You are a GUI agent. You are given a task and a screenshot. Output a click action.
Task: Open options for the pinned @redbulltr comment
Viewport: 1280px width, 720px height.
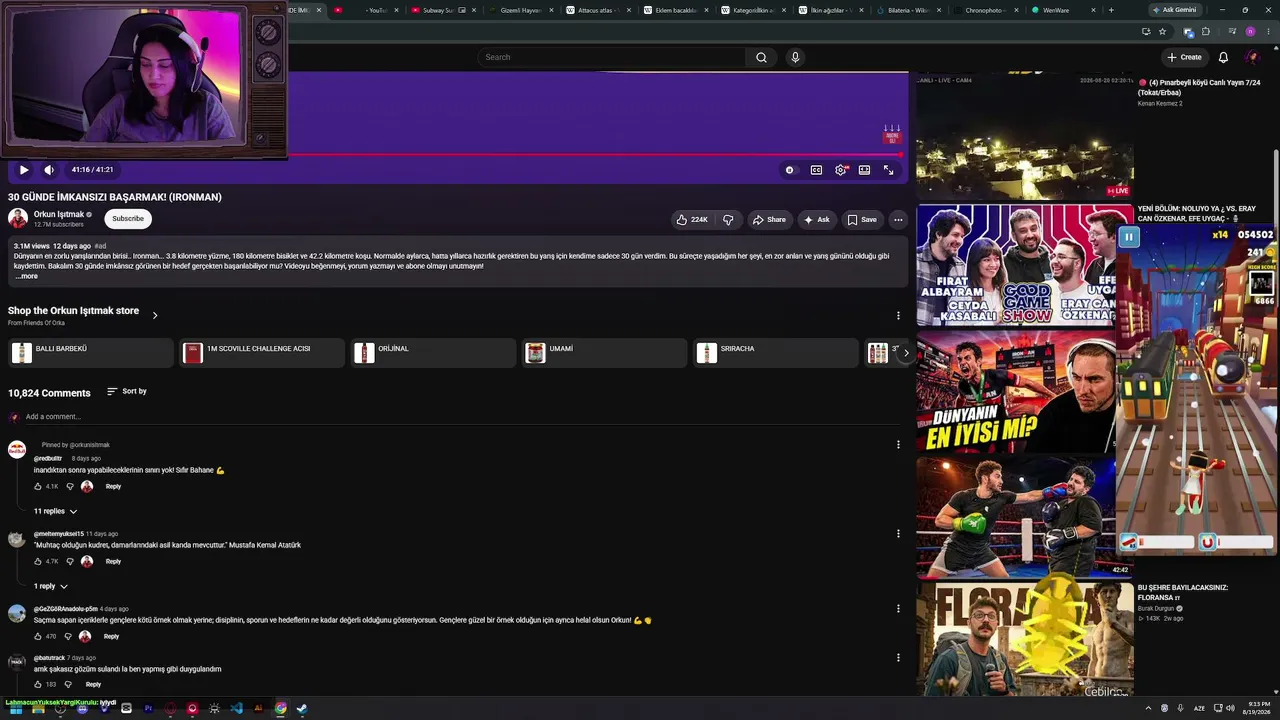pyautogui.click(x=898, y=444)
